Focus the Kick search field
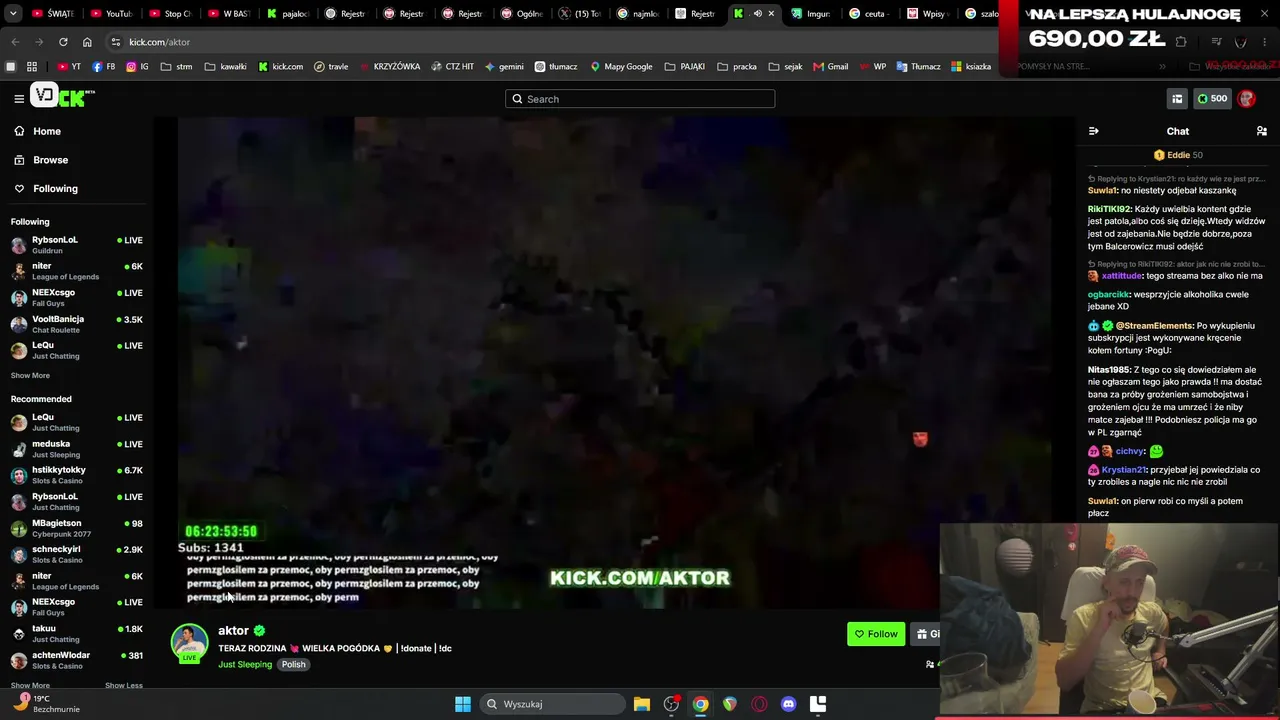The height and width of the screenshot is (720, 1280). (x=640, y=99)
